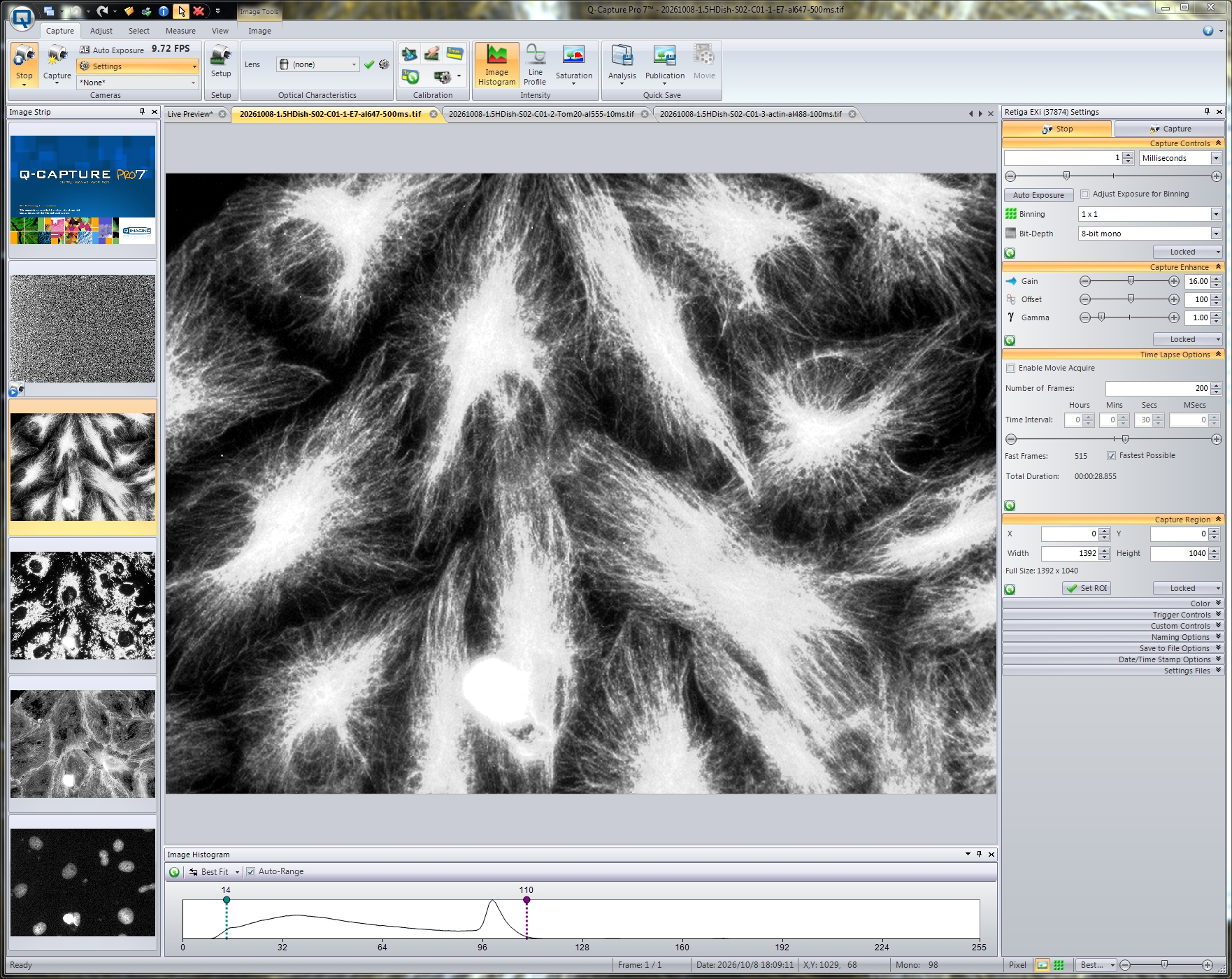Click the Gamma increase plus icon

click(x=1174, y=317)
